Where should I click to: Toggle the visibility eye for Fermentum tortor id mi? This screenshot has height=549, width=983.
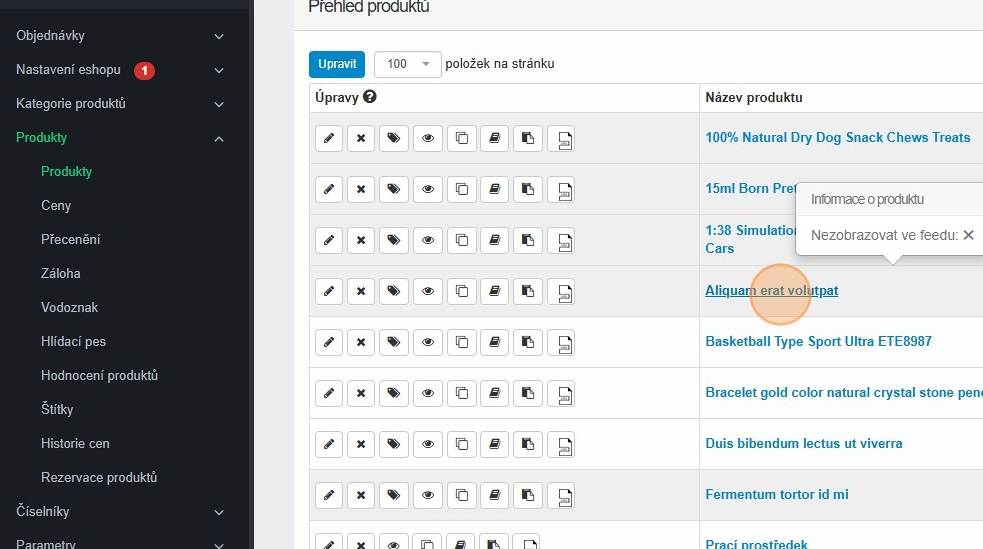428,495
